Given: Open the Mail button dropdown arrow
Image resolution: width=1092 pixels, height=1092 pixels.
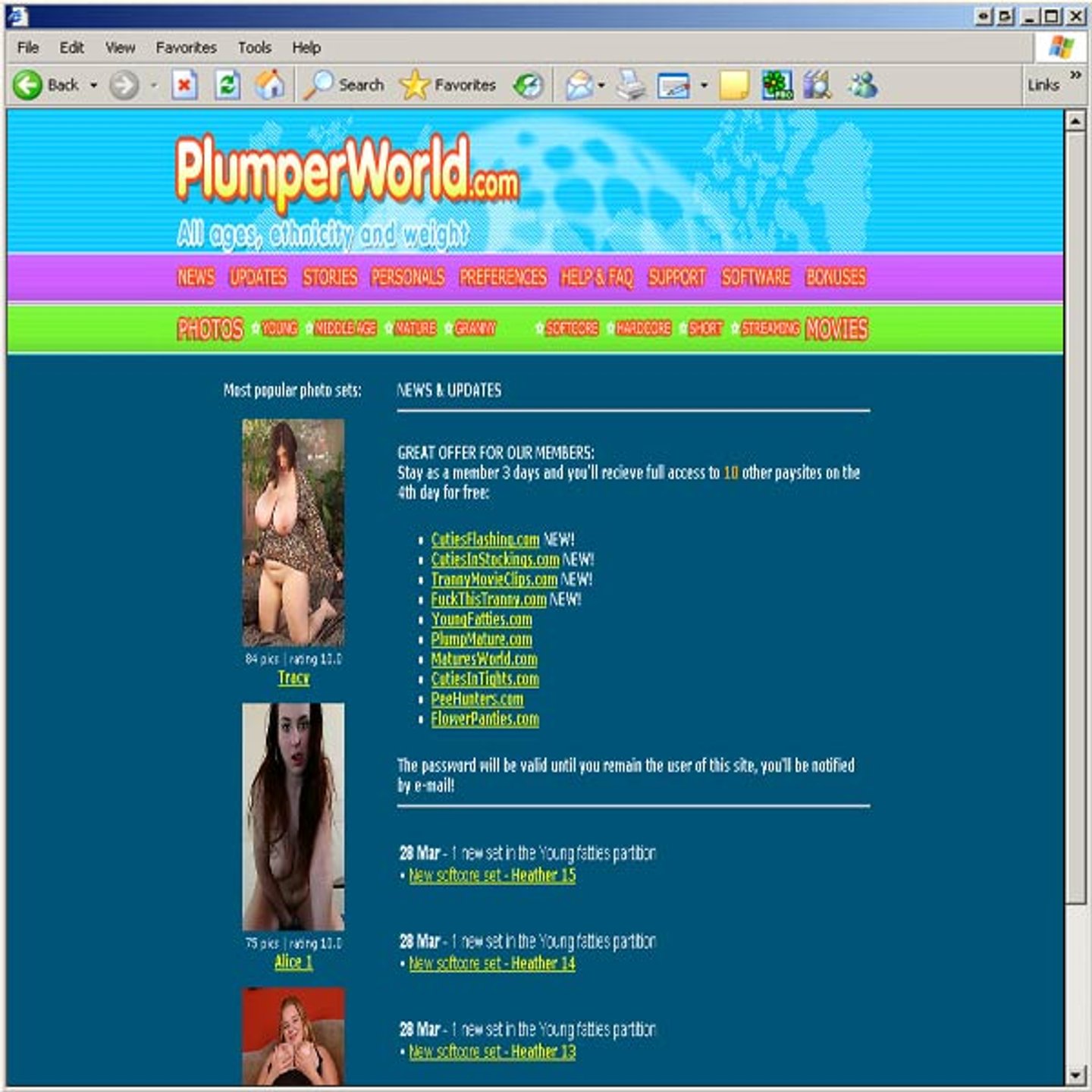Looking at the screenshot, I should tap(601, 86).
